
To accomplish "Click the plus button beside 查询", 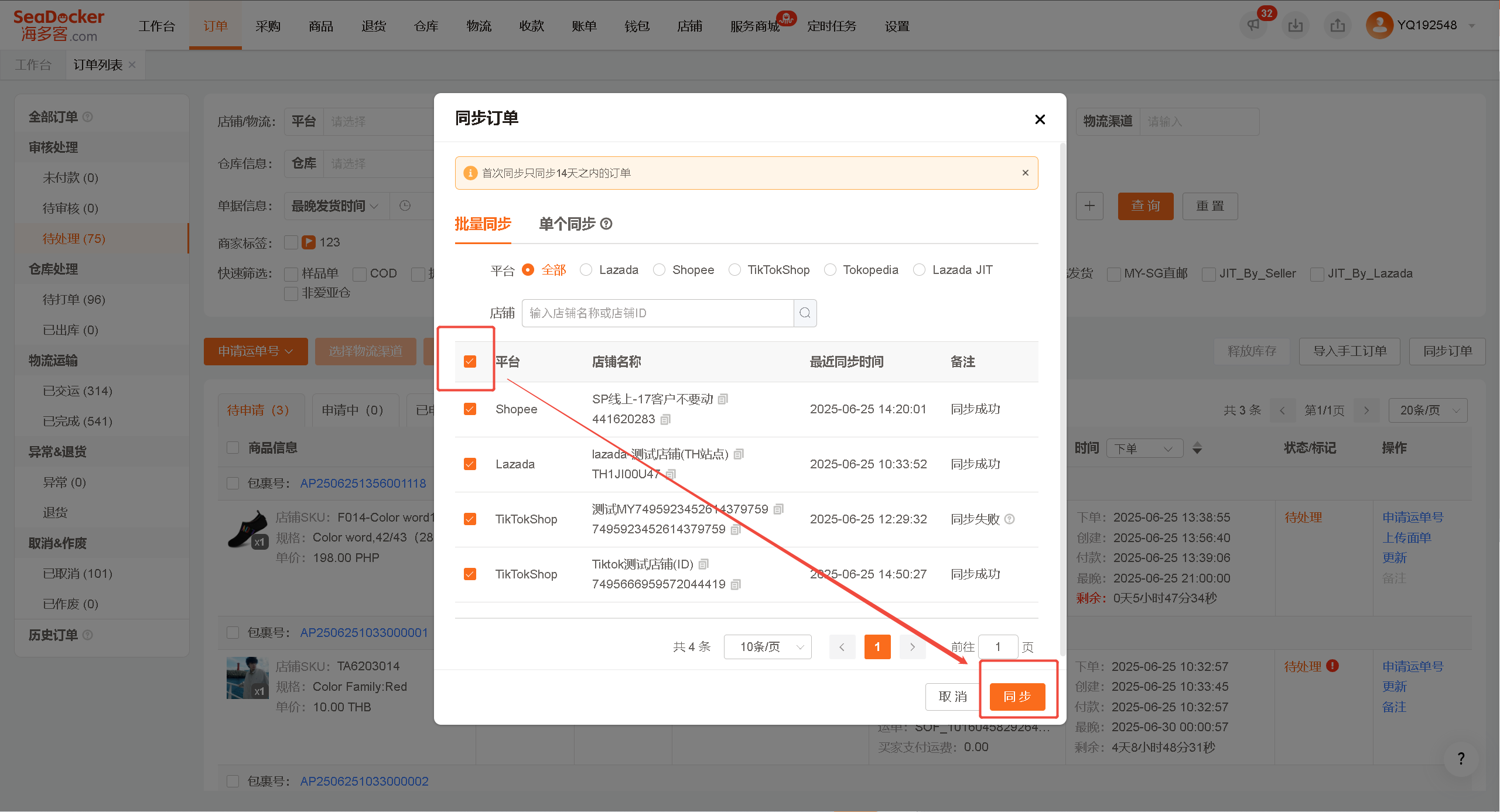I will (1089, 206).
